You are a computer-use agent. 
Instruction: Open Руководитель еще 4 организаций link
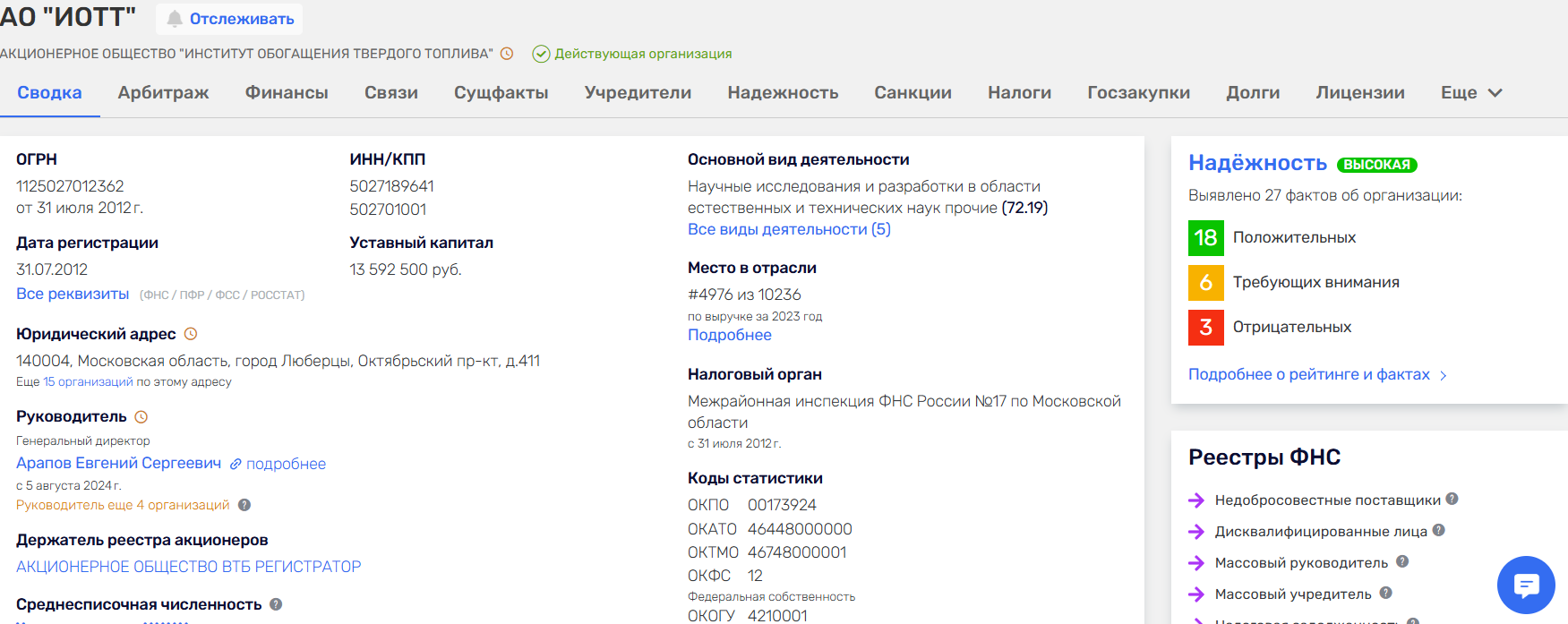coord(123,505)
